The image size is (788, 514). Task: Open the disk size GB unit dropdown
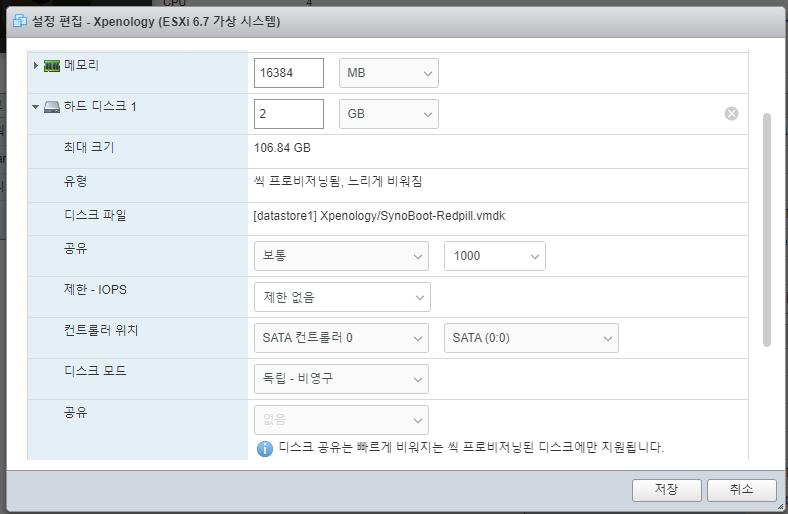click(388, 114)
